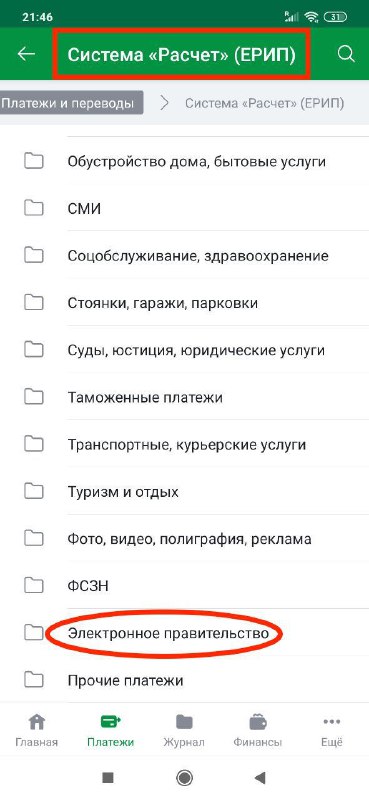Select the Платежи tab icon
Viewport: 369px width, 800px height.
click(110, 722)
